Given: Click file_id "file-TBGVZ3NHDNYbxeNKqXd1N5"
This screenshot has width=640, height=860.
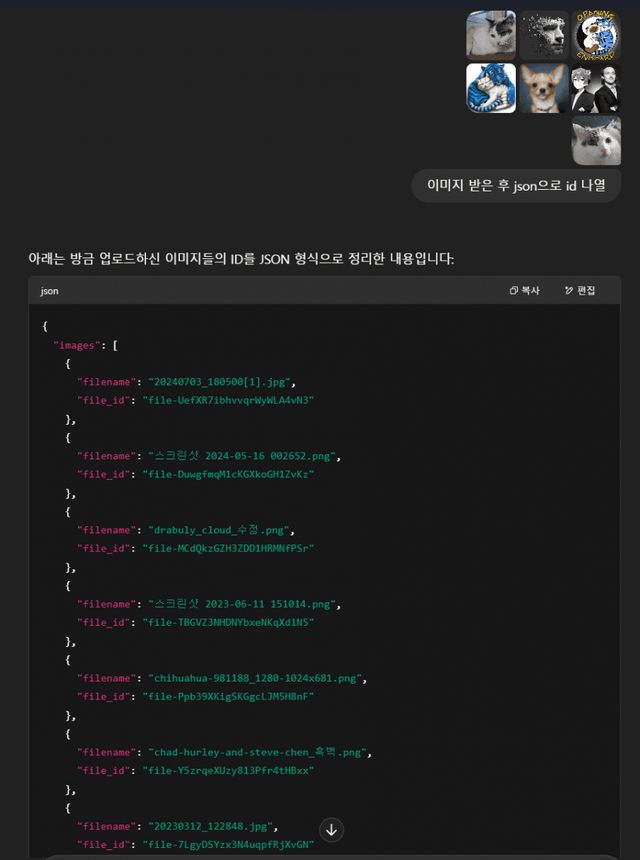Looking at the screenshot, I should 228,623.
